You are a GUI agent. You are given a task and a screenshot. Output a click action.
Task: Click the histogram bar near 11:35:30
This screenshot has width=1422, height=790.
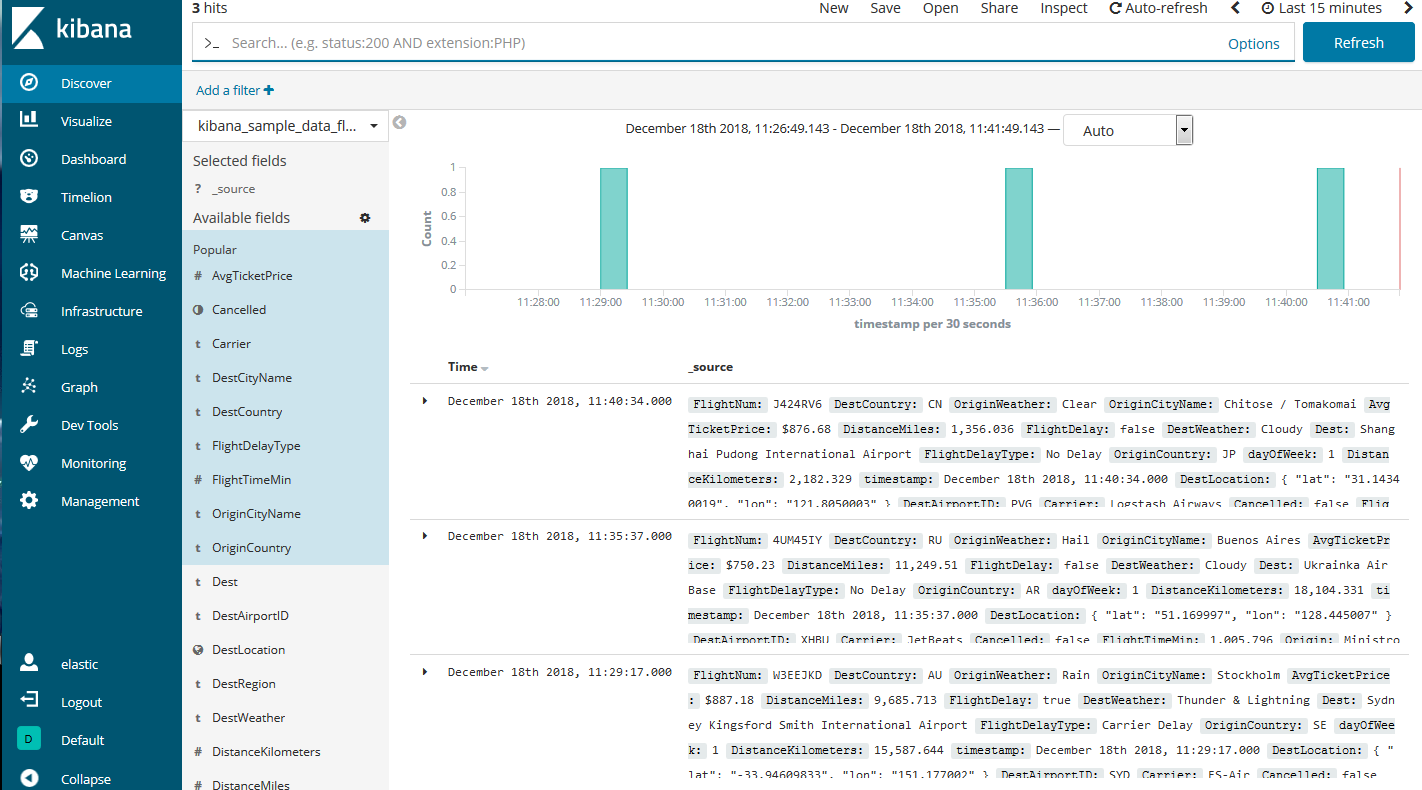(x=1019, y=229)
